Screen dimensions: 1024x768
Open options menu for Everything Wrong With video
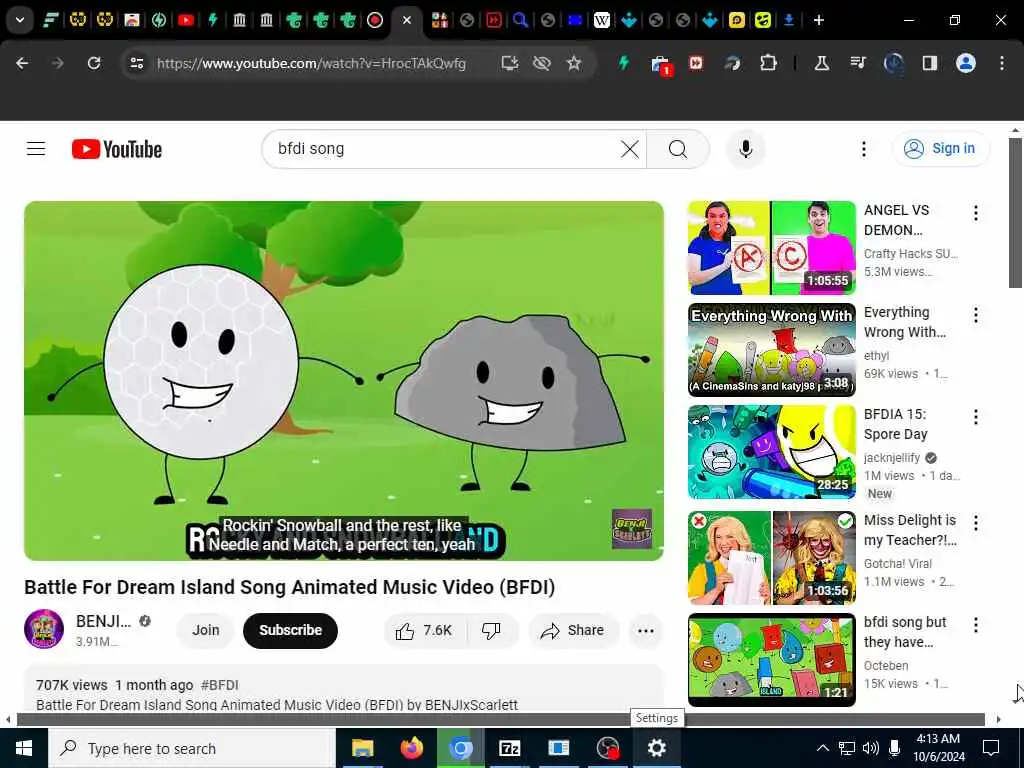975,315
